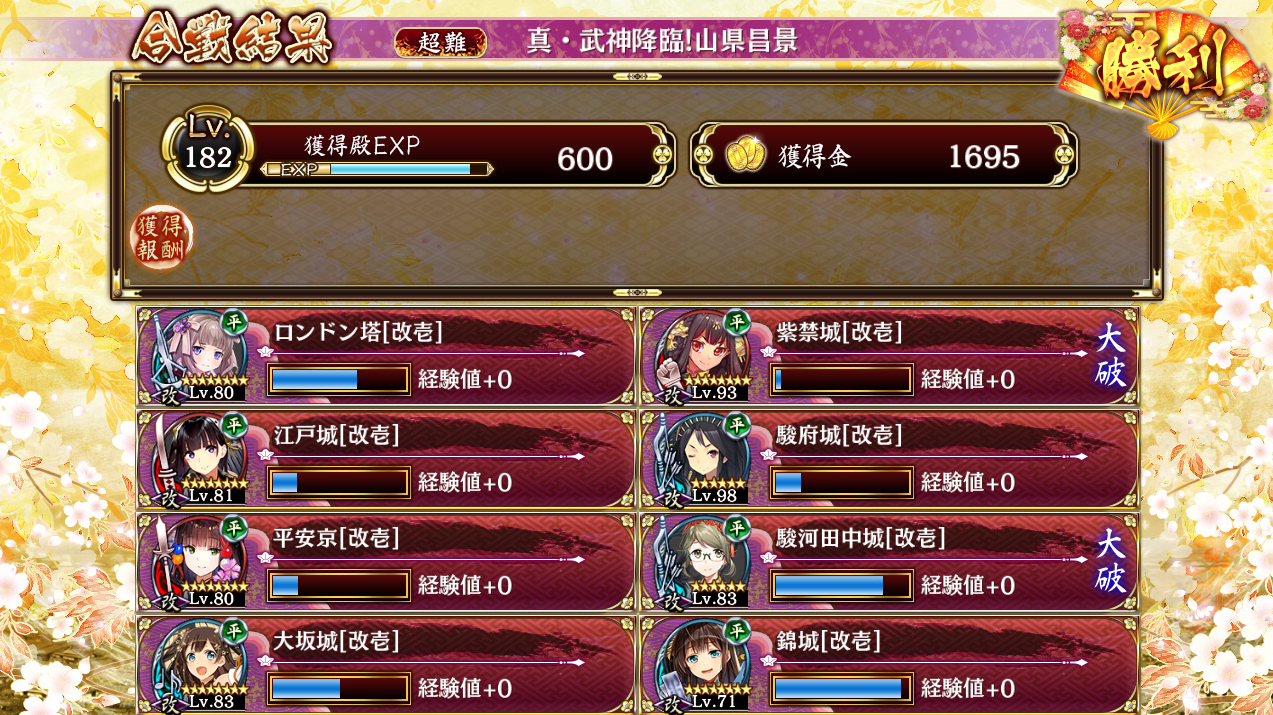Image resolution: width=1273 pixels, height=715 pixels.
Task: Click the gold coin 獲得金 icon
Action: tap(745, 156)
